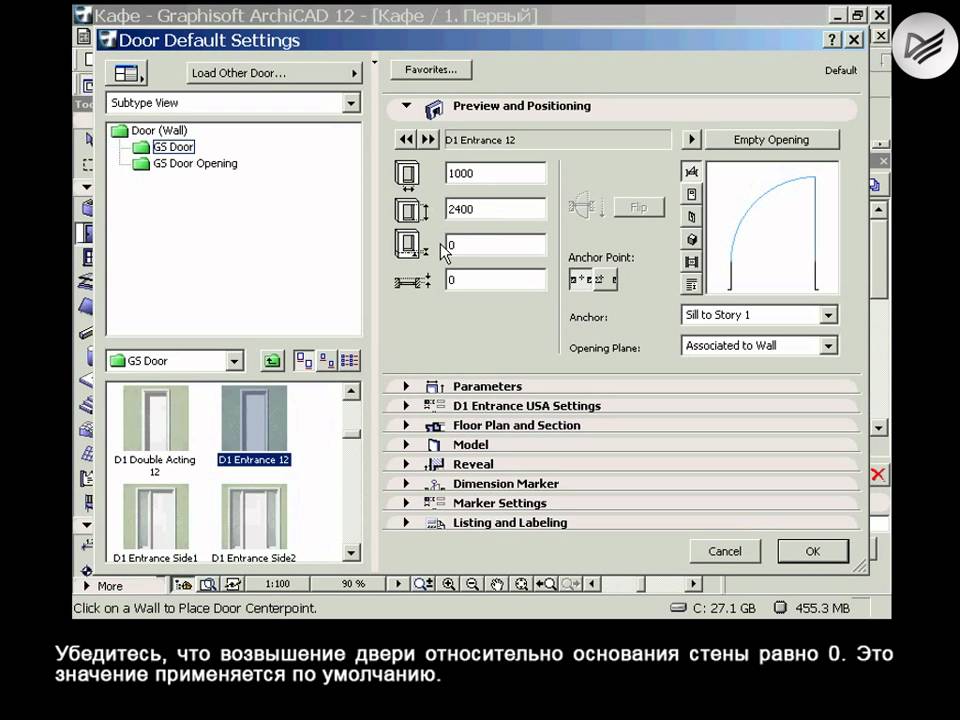Click the previous zoom icon
960x720 pixels.
point(546,584)
